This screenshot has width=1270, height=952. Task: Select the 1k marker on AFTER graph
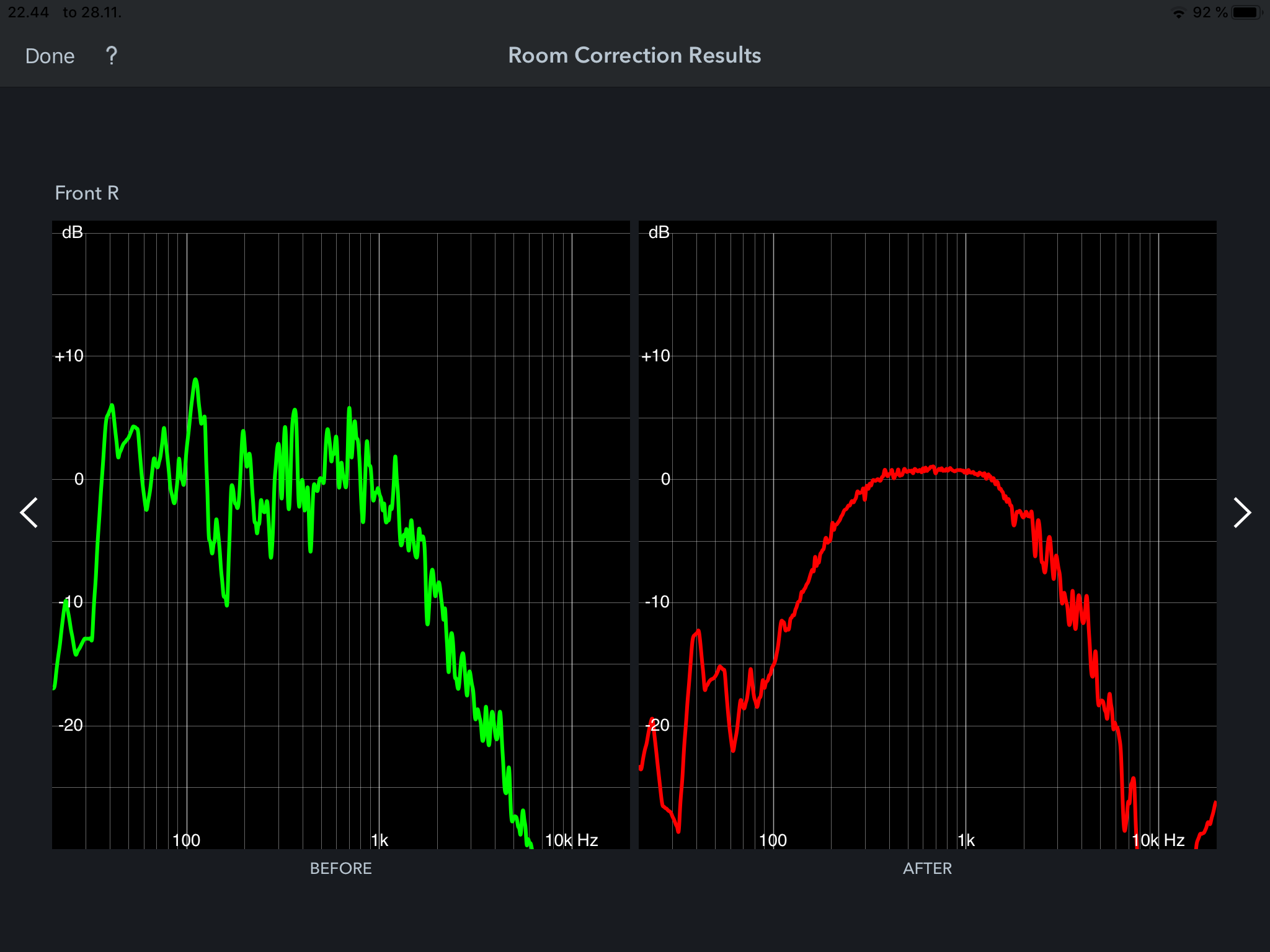click(966, 838)
